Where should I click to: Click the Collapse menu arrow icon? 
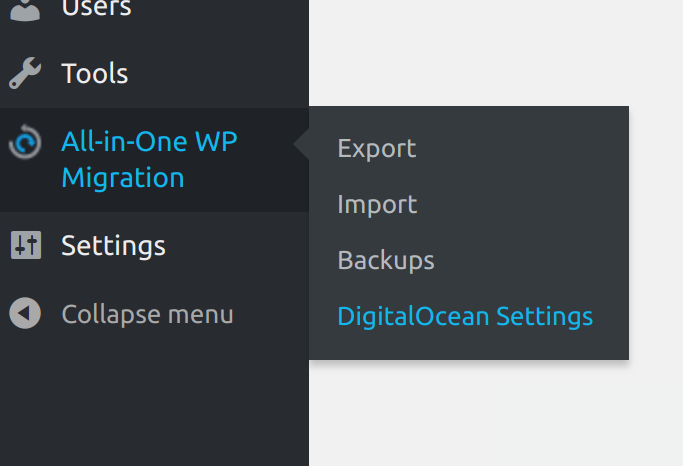pyautogui.click(x=25, y=314)
